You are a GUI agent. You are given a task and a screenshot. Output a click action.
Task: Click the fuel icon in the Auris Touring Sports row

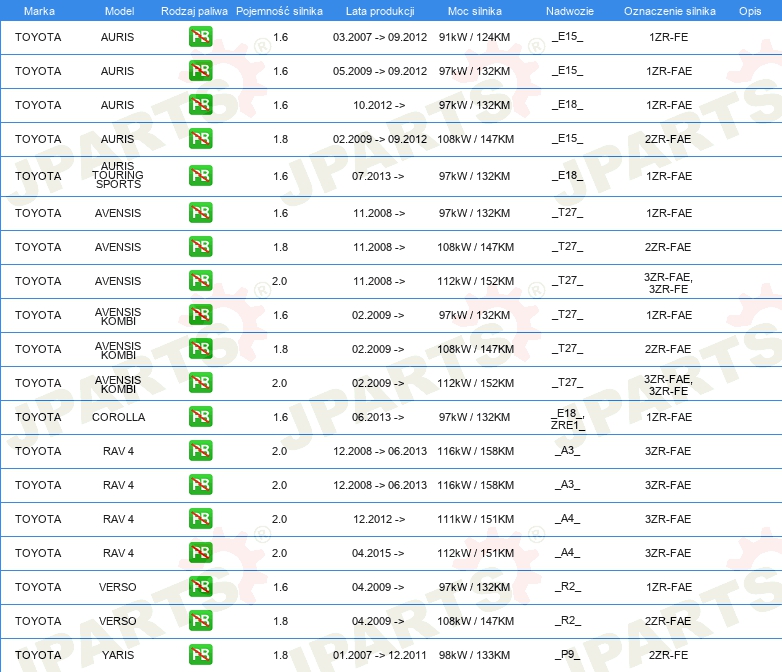tap(200, 176)
